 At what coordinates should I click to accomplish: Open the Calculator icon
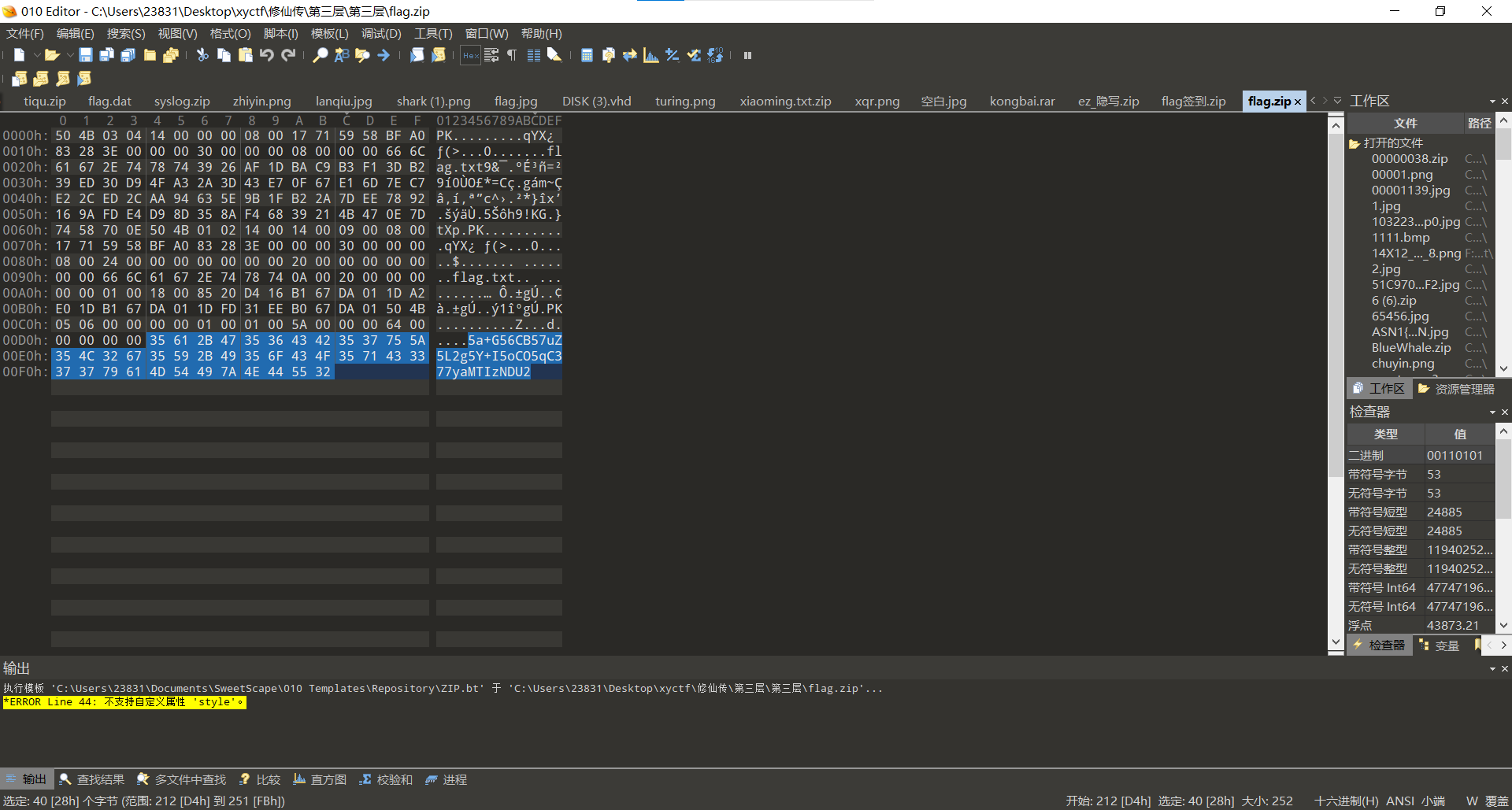[x=587, y=55]
